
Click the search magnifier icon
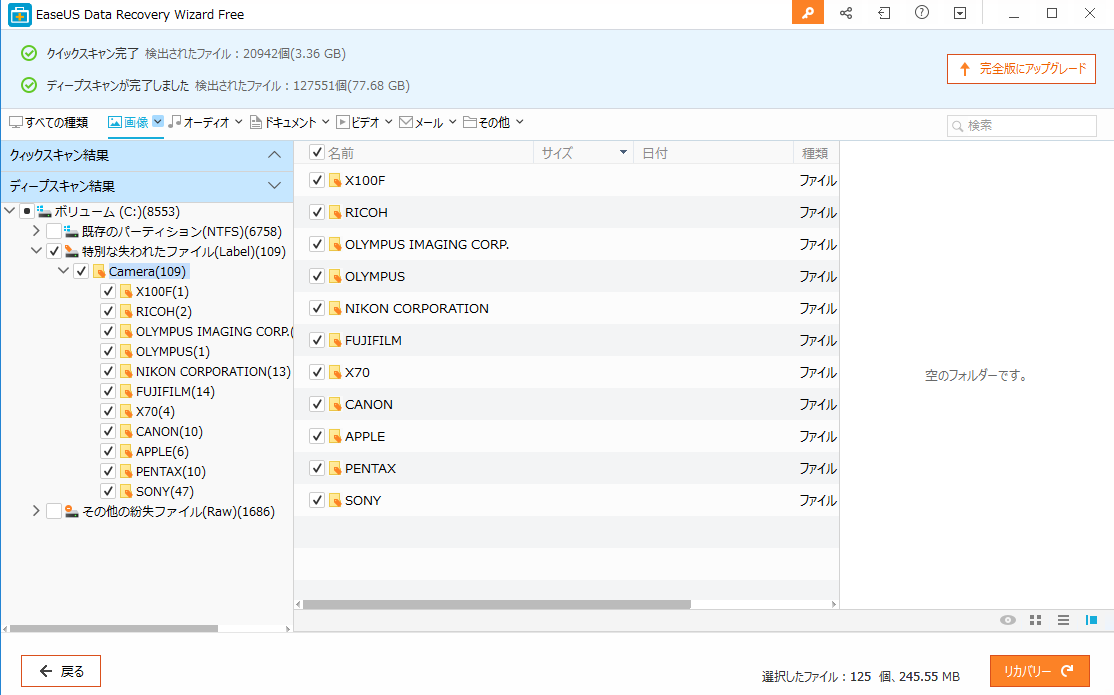958,126
